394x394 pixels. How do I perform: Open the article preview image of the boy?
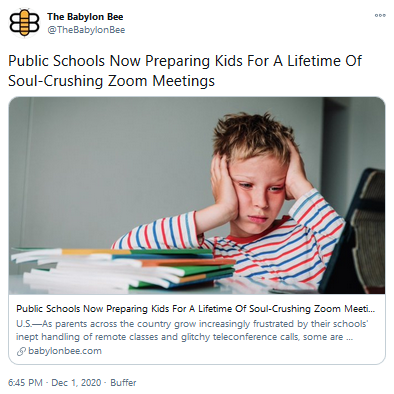(x=197, y=196)
